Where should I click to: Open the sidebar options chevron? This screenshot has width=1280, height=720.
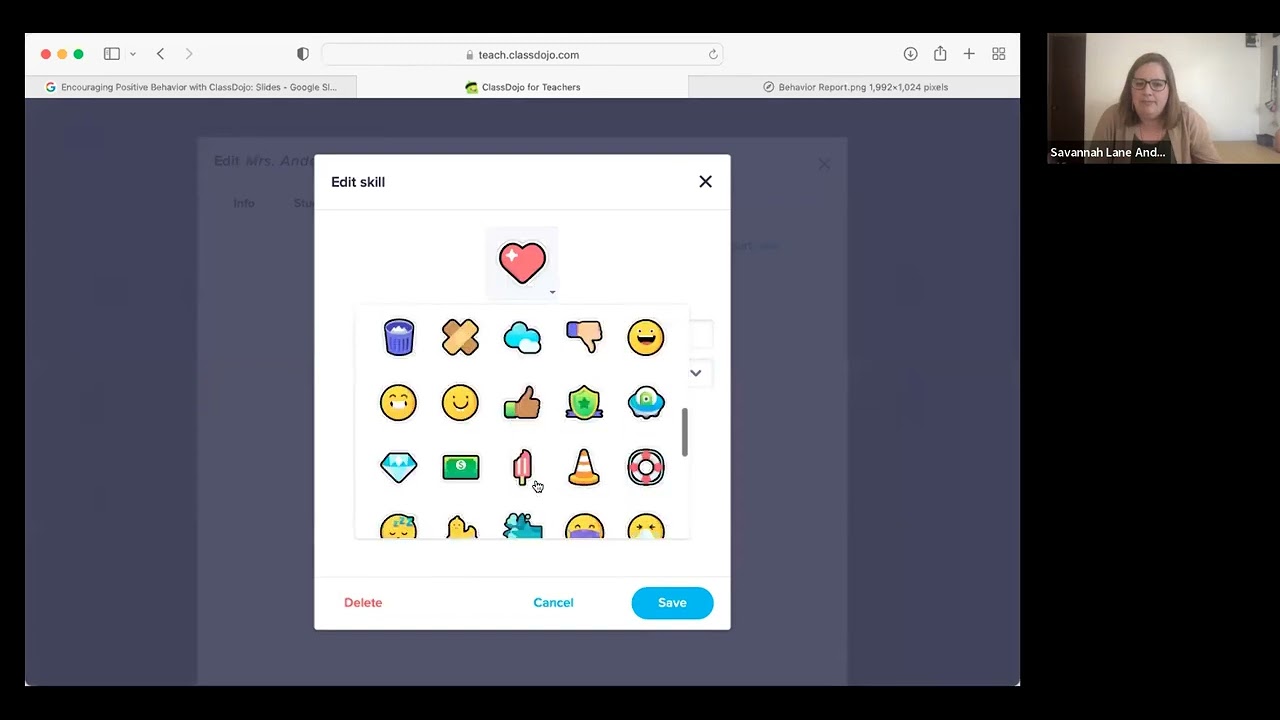click(132, 54)
